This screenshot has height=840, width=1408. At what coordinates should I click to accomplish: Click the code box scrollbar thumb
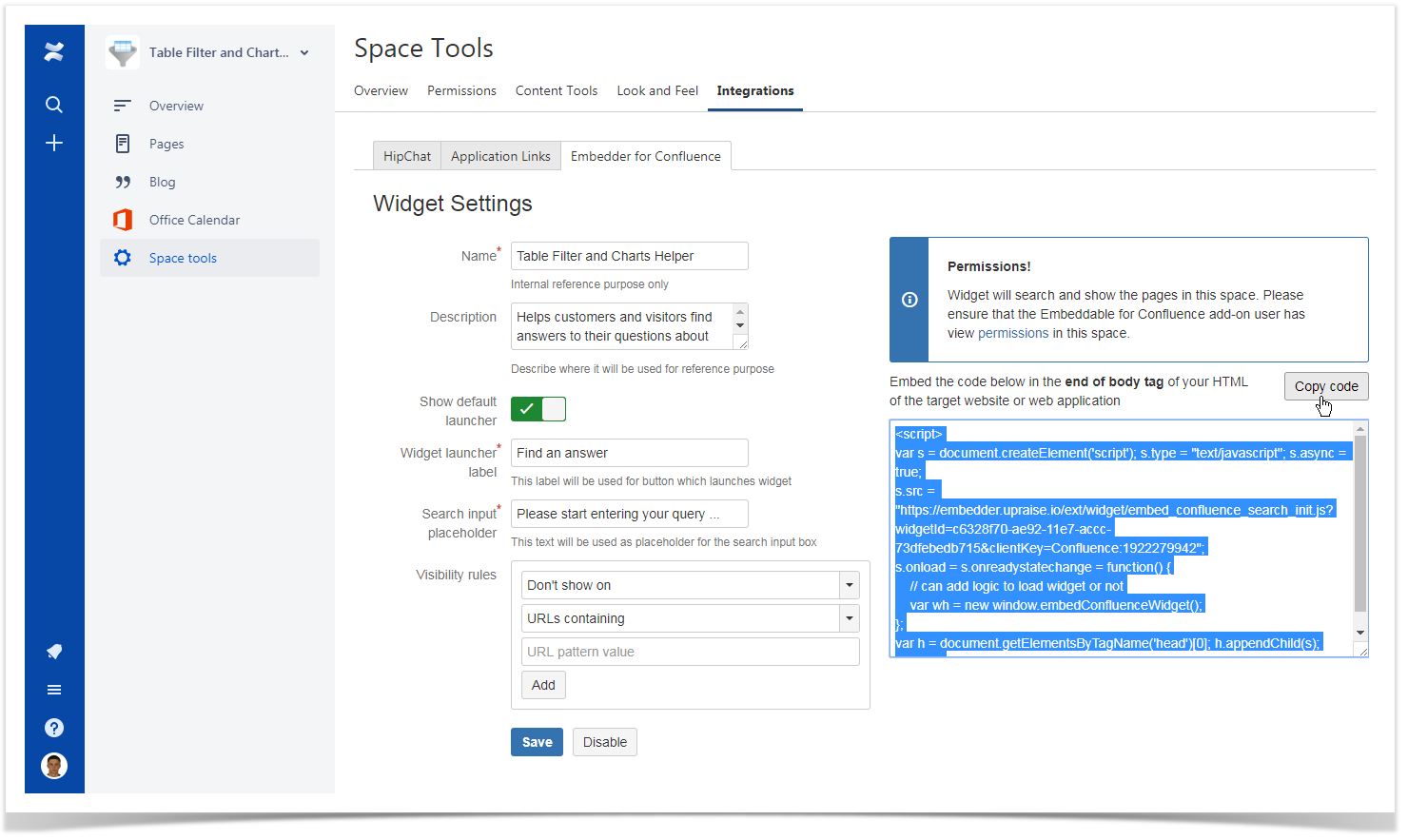pyautogui.click(x=1360, y=524)
